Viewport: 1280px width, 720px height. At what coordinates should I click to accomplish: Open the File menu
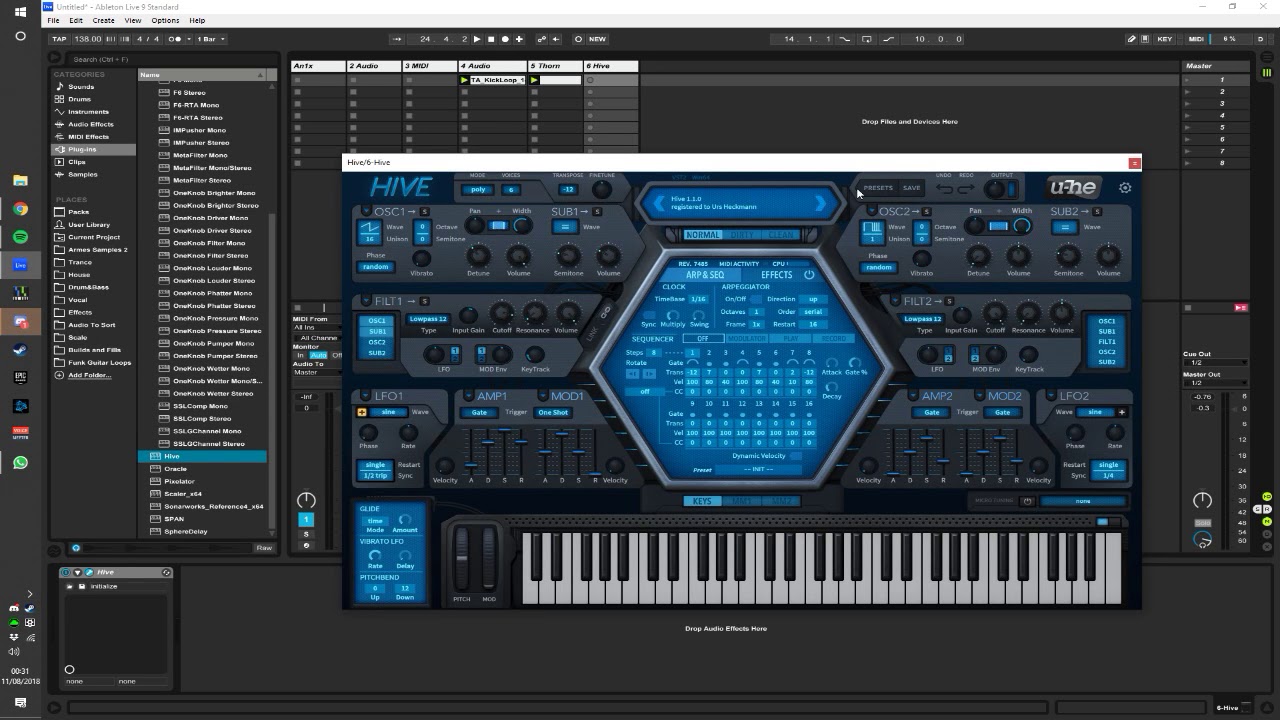pyautogui.click(x=53, y=20)
